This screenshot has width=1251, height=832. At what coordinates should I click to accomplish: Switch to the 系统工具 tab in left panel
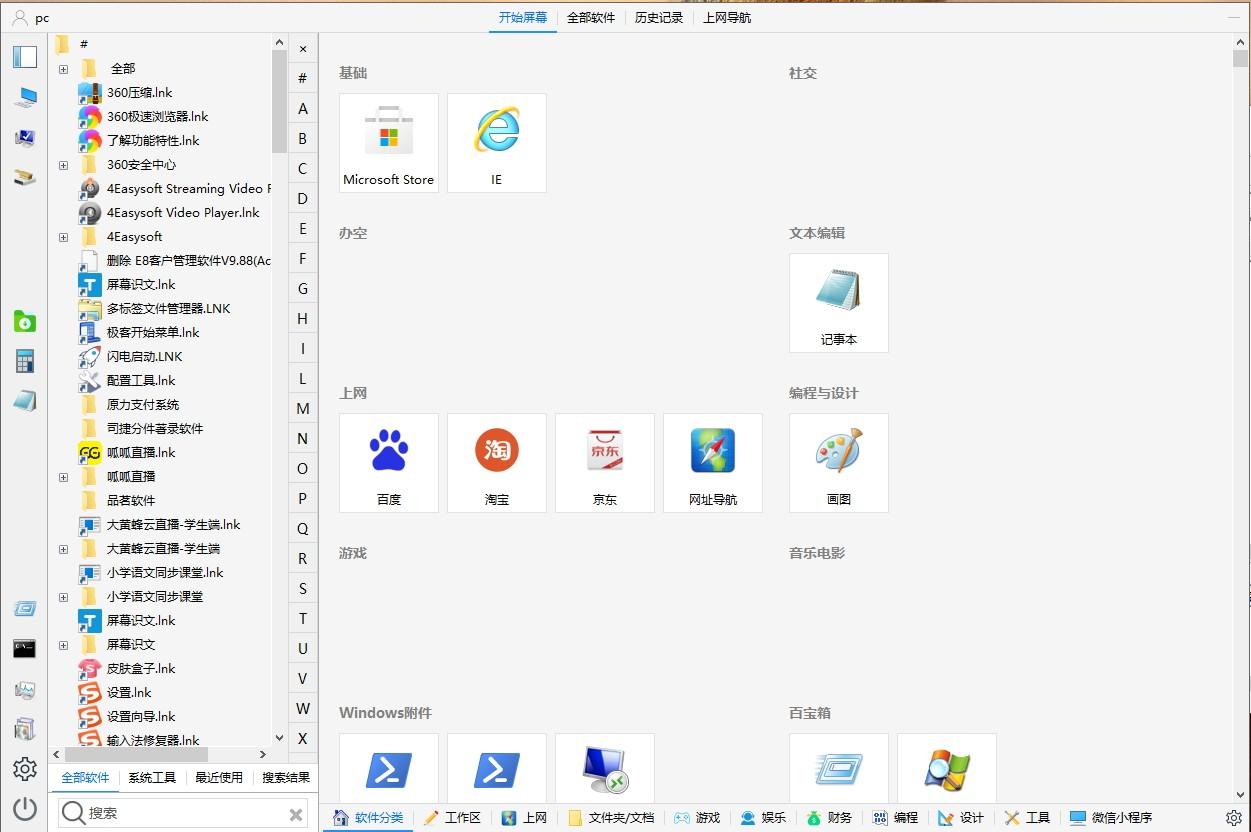152,777
